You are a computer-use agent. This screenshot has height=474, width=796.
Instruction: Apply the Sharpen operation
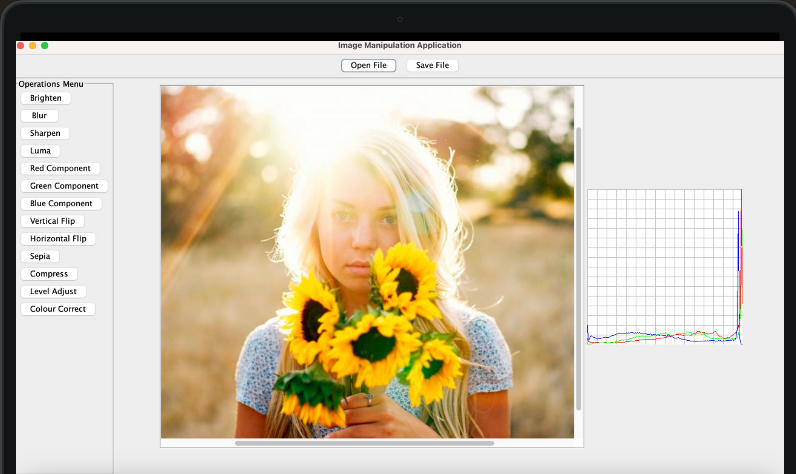pyautogui.click(x=45, y=133)
